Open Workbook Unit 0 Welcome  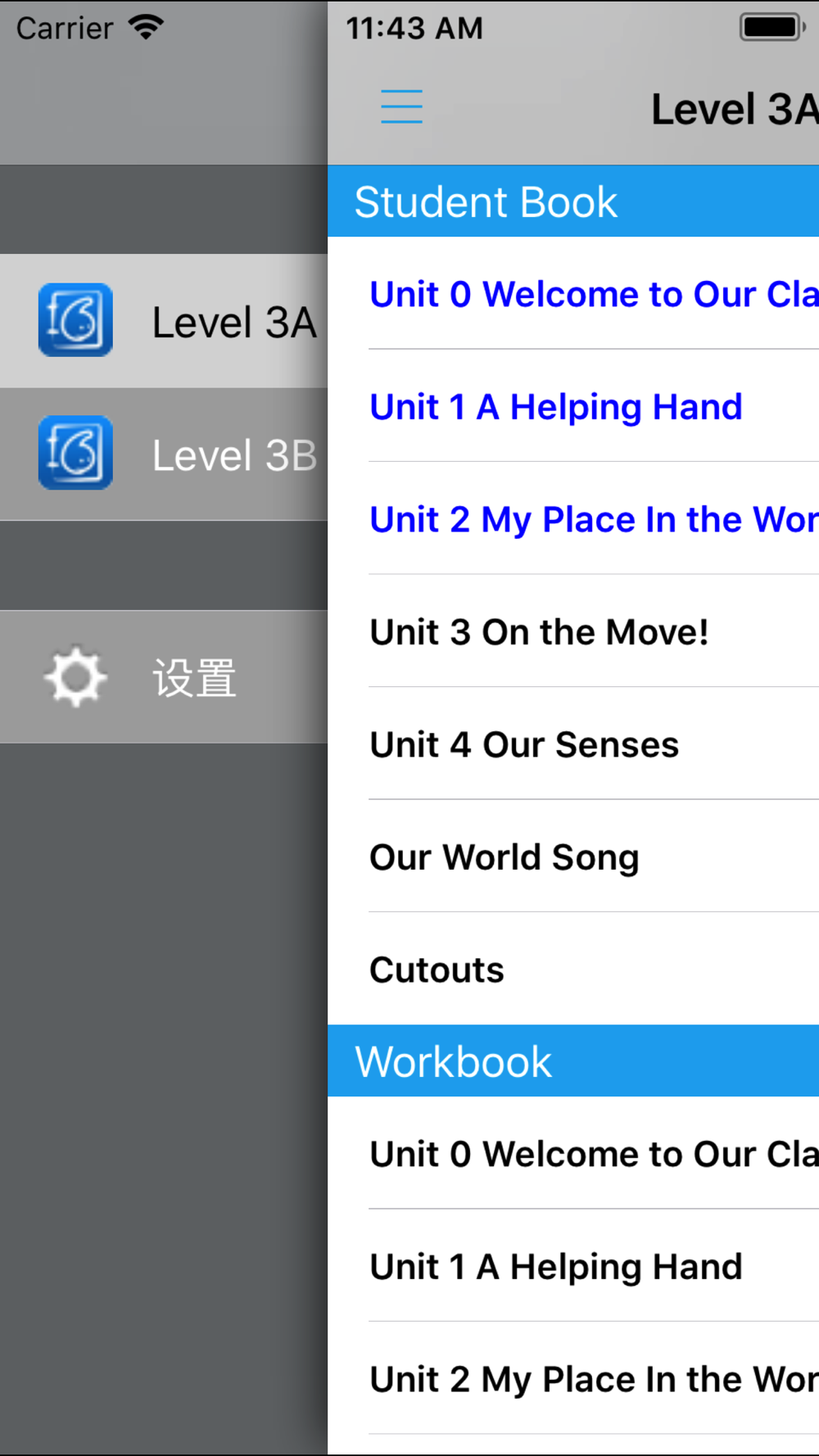pyautogui.click(x=593, y=1155)
